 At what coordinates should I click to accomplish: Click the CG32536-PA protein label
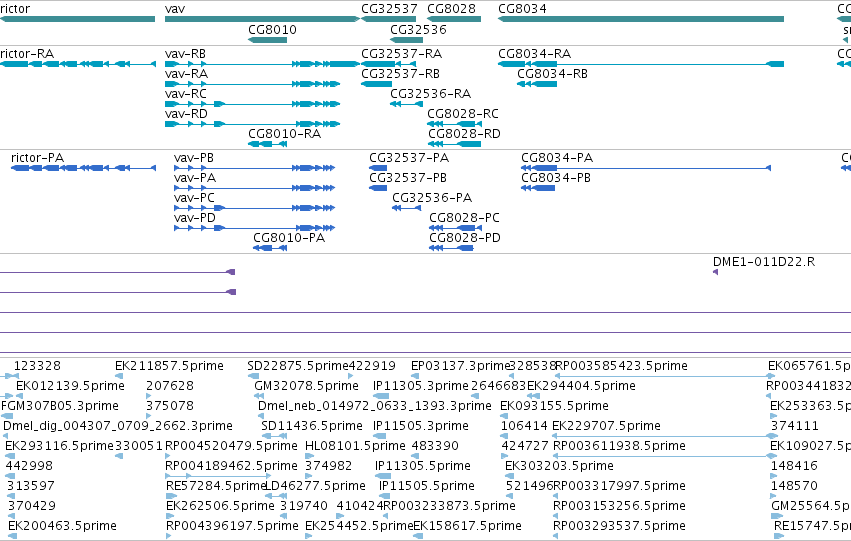(432, 198)
